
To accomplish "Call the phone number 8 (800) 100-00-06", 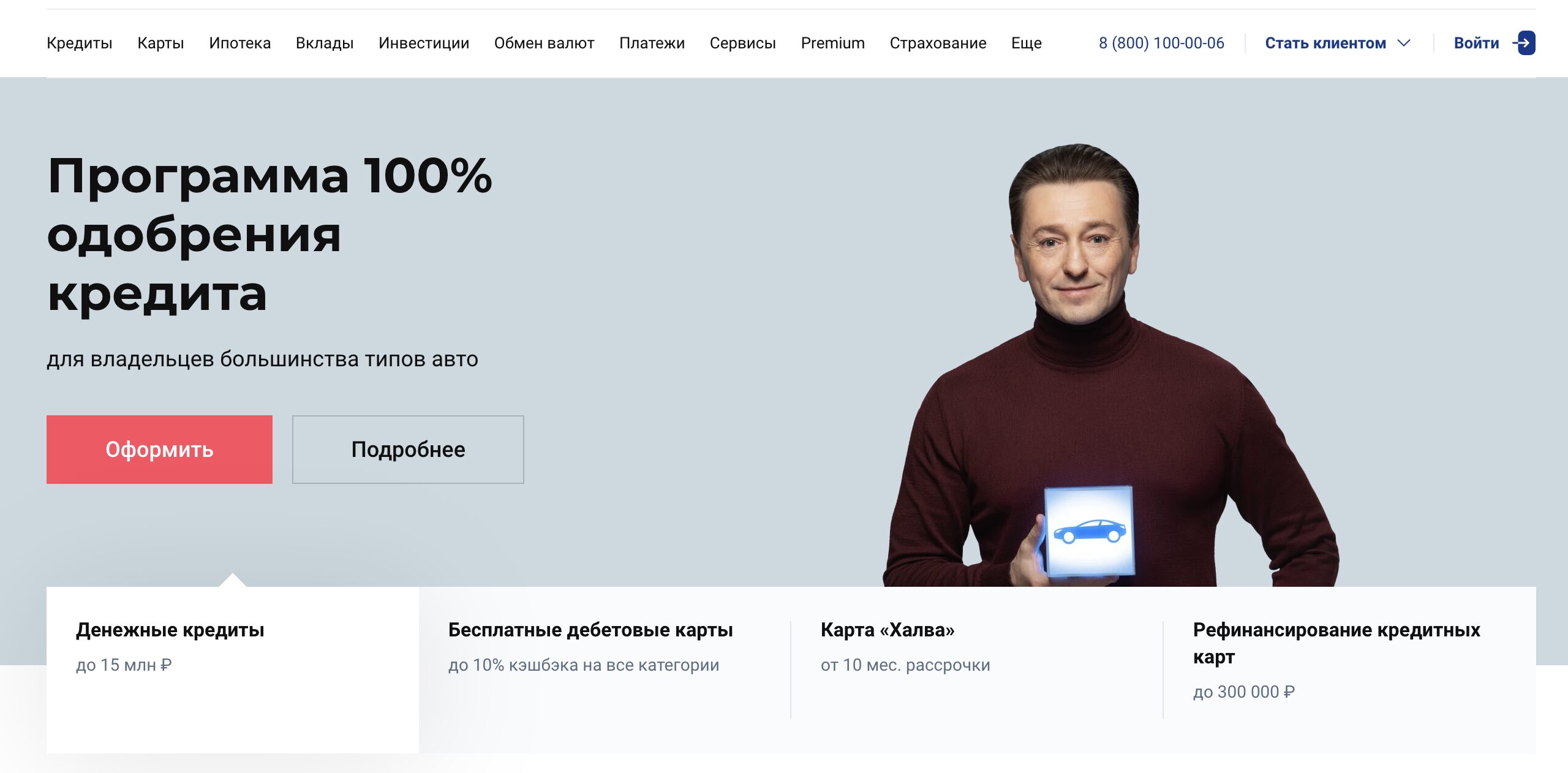I will click(x=1161, y=43).
